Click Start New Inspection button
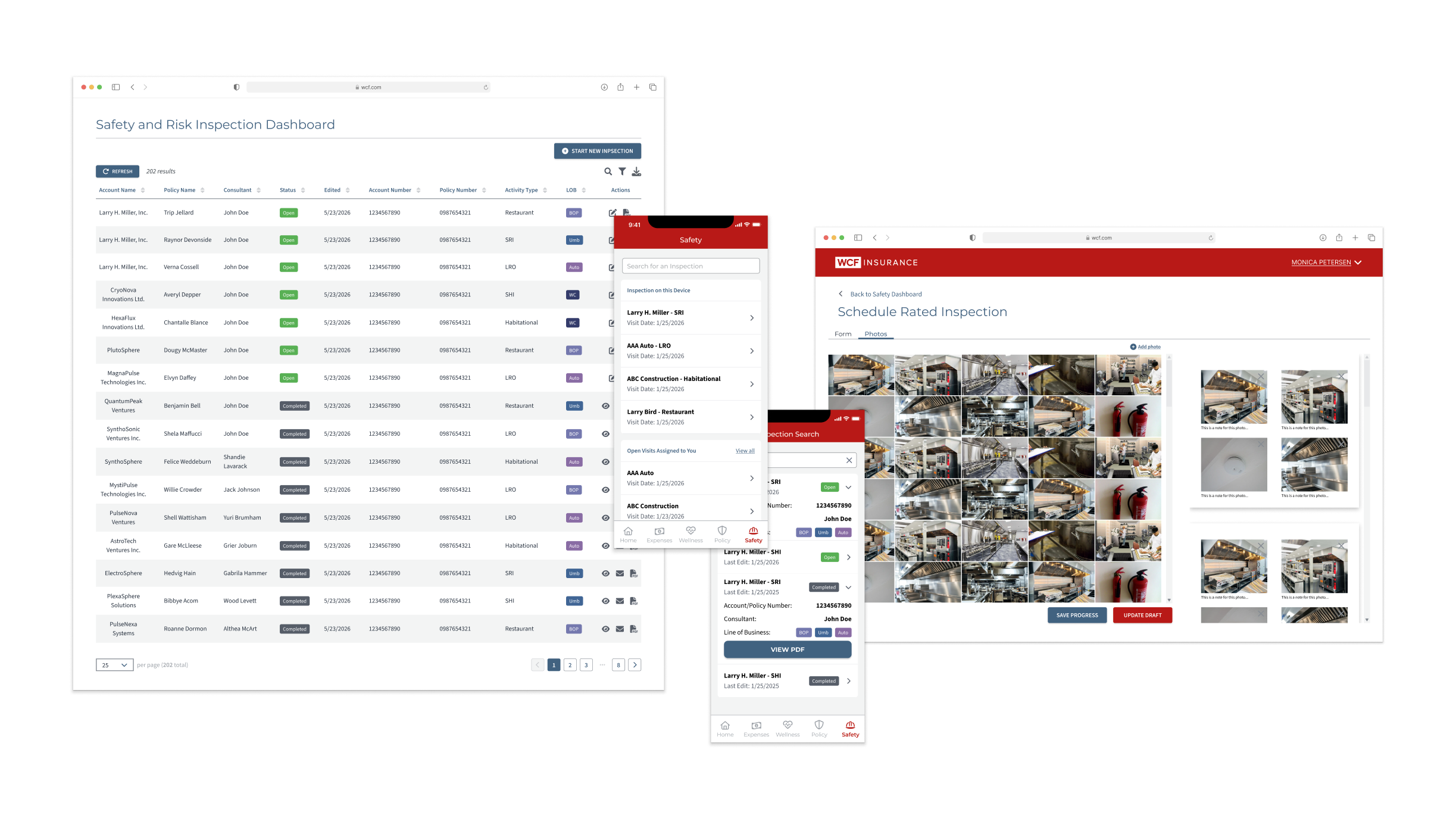Image resolution: width=1456 pixels, height=818 pixels. pos(597,151)
